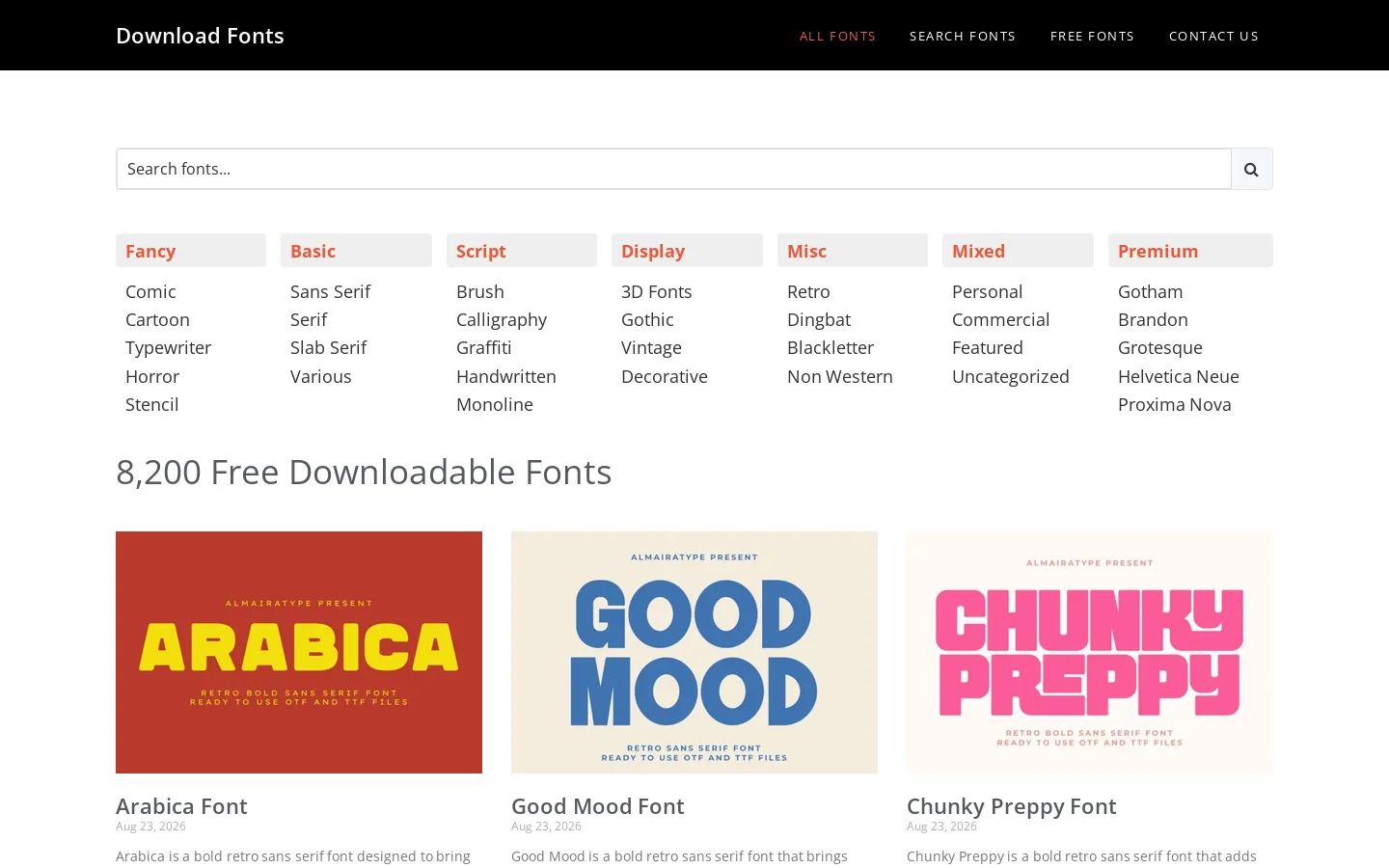
Task: Open the Handwritten category
Action: 506,376
